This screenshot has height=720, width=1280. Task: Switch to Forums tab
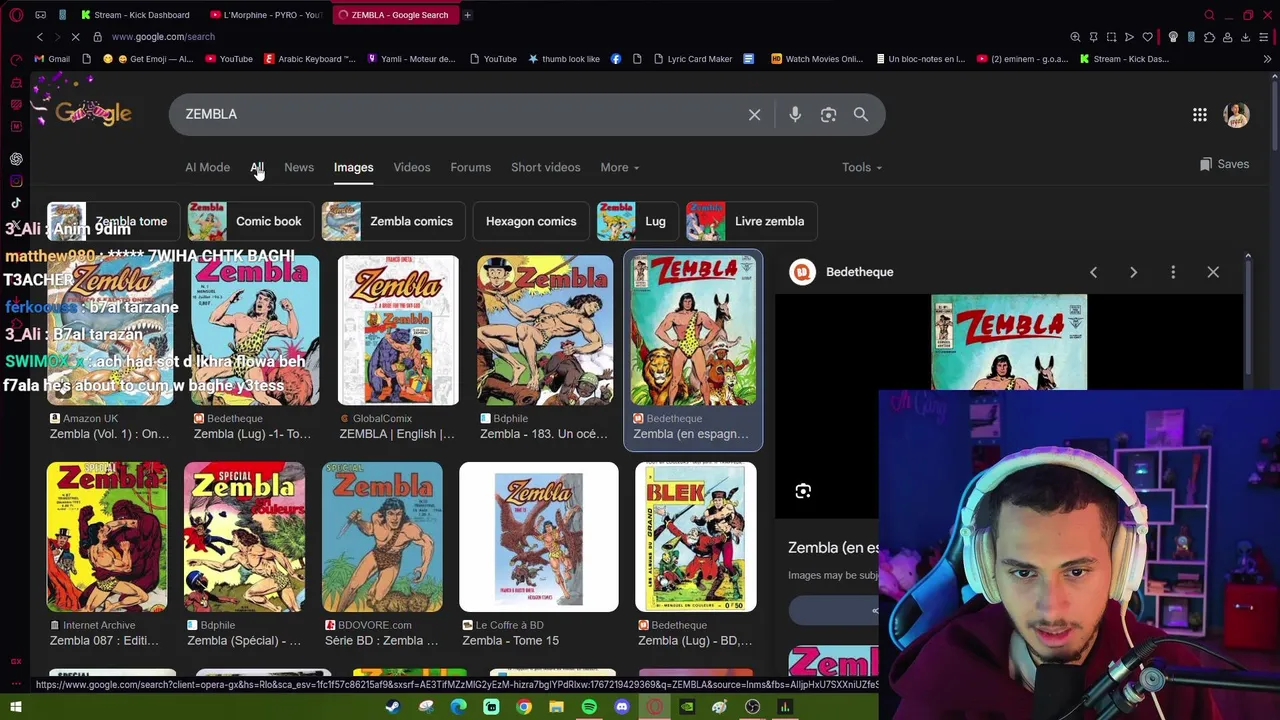point(470,167)
